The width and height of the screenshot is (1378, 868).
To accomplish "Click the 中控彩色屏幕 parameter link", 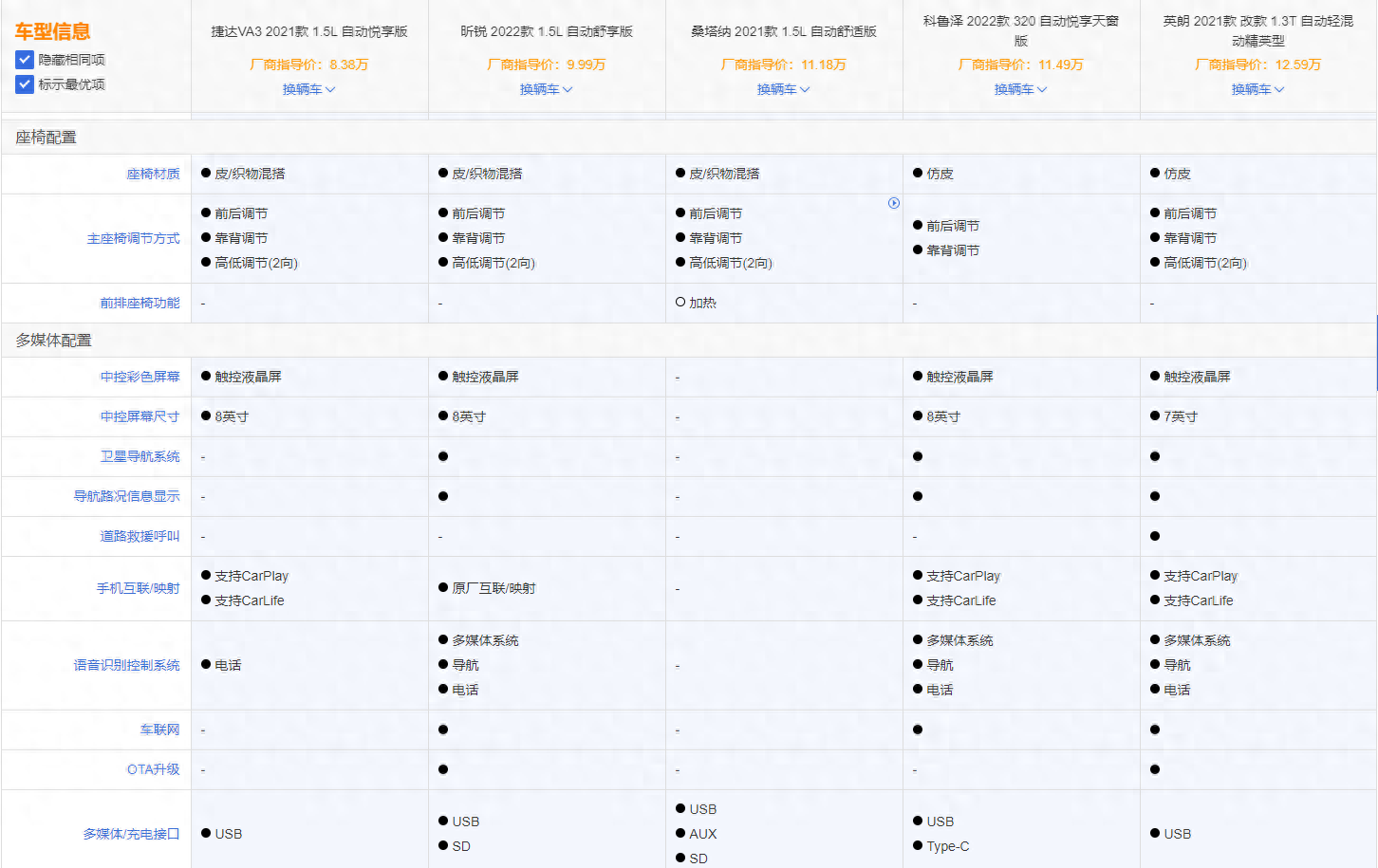I will pos(140,377).
